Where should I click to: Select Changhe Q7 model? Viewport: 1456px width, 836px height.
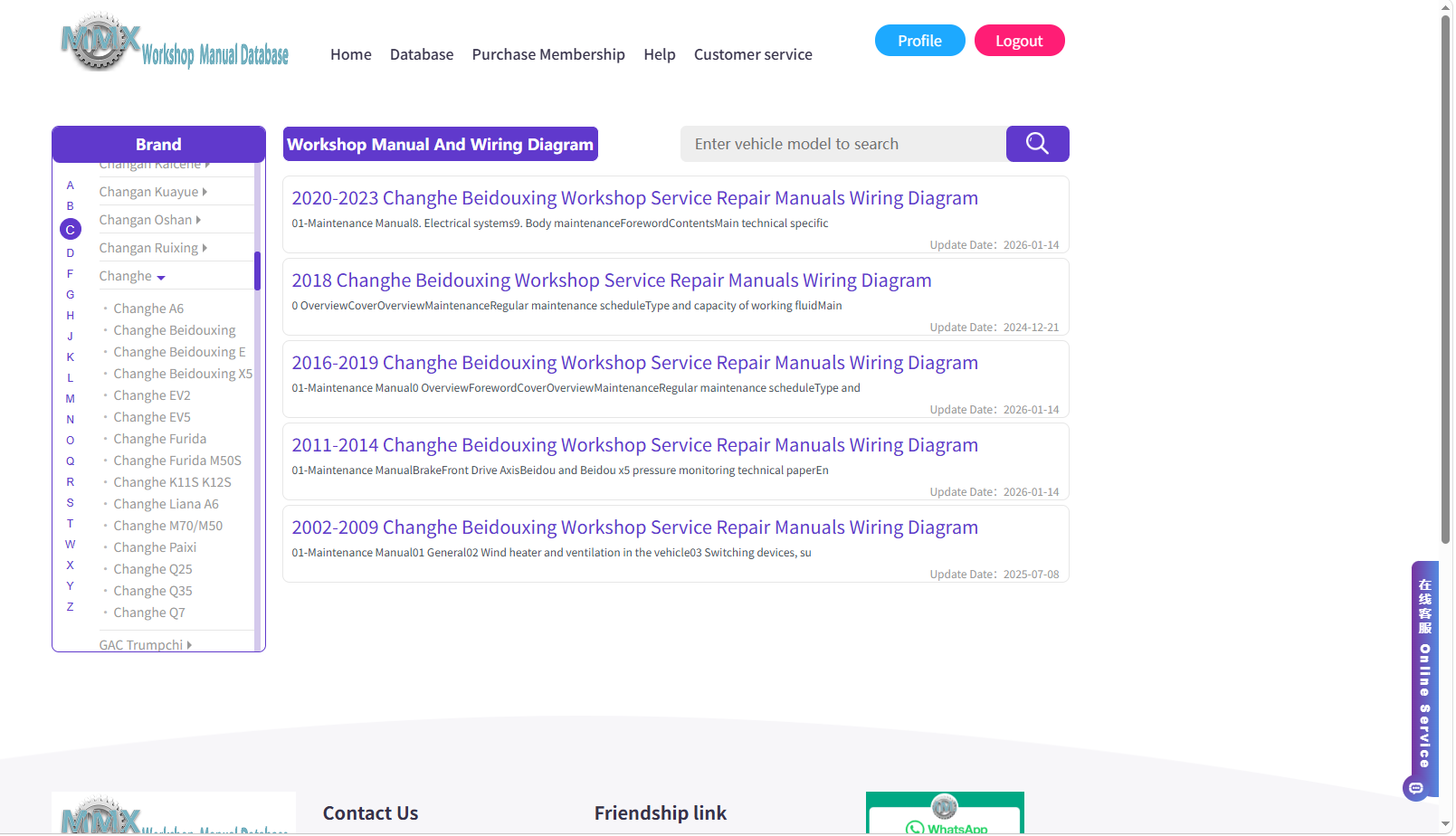click(149, 613)
